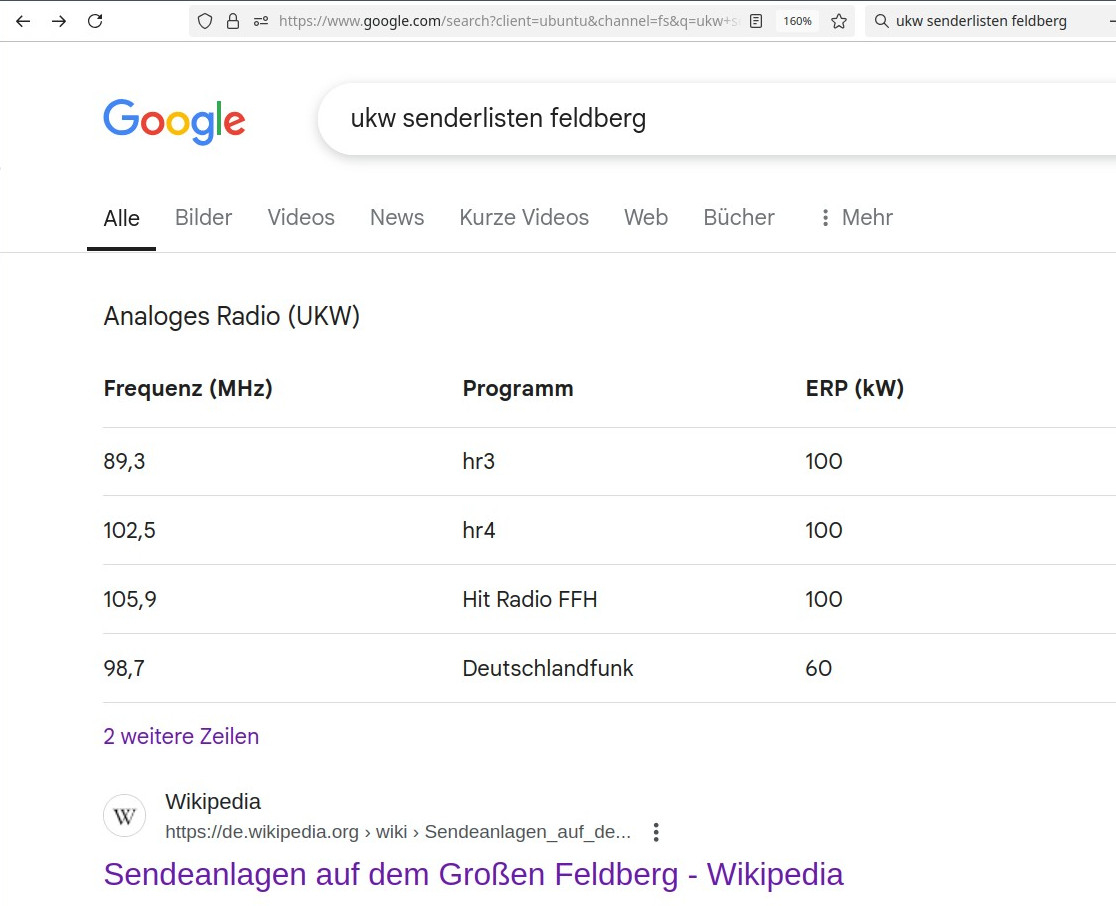Open tracking protection shield icon
The width and height of the screenshot is (1116, 906).
point(205,21)
